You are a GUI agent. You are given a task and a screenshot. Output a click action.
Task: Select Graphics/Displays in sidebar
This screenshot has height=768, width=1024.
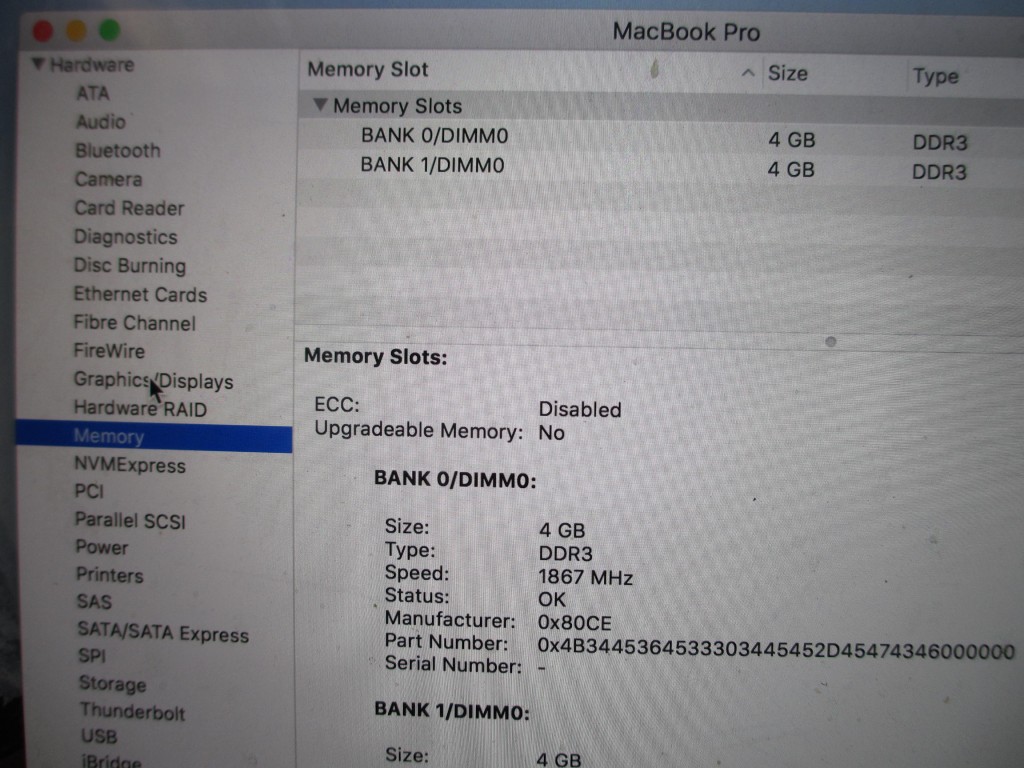click(x=153, y=380)
